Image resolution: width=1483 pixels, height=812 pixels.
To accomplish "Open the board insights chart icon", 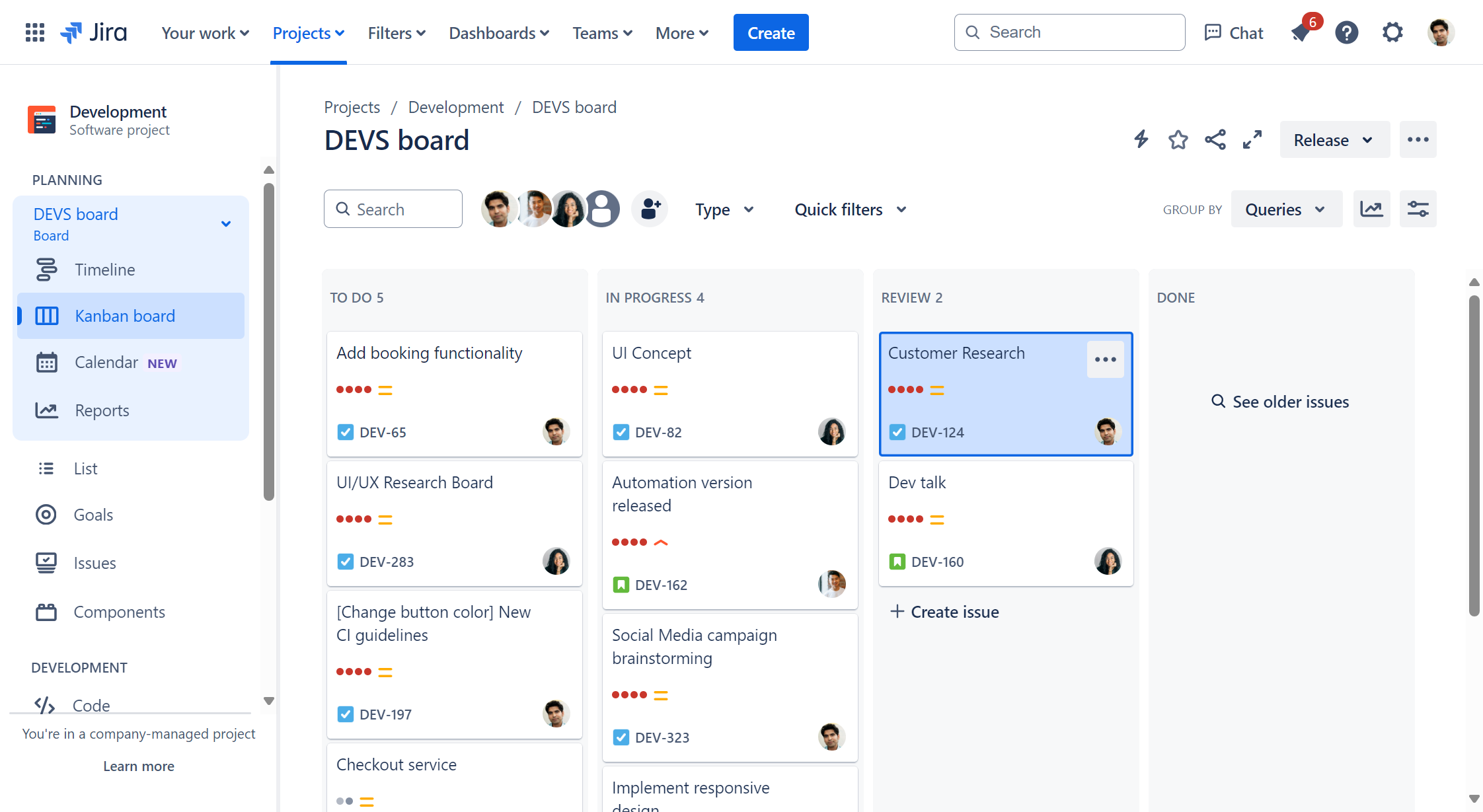I will 1371,209.
